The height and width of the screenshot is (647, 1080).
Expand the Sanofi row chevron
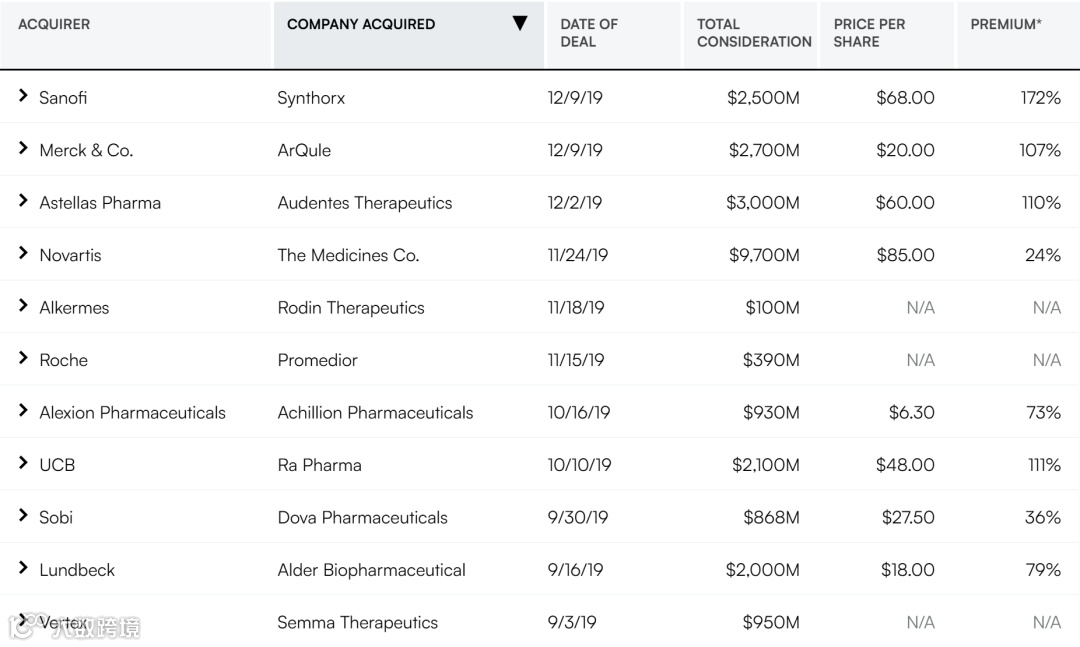(x=23, y=96)
